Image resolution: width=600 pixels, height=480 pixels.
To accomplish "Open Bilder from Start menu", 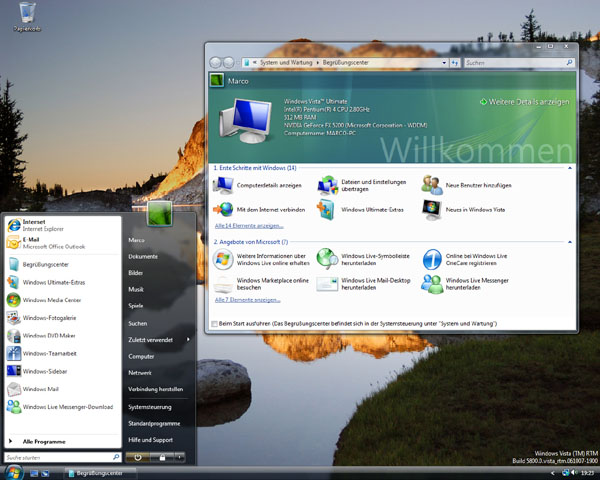I will pyautogui.click(x=135, y=273).
